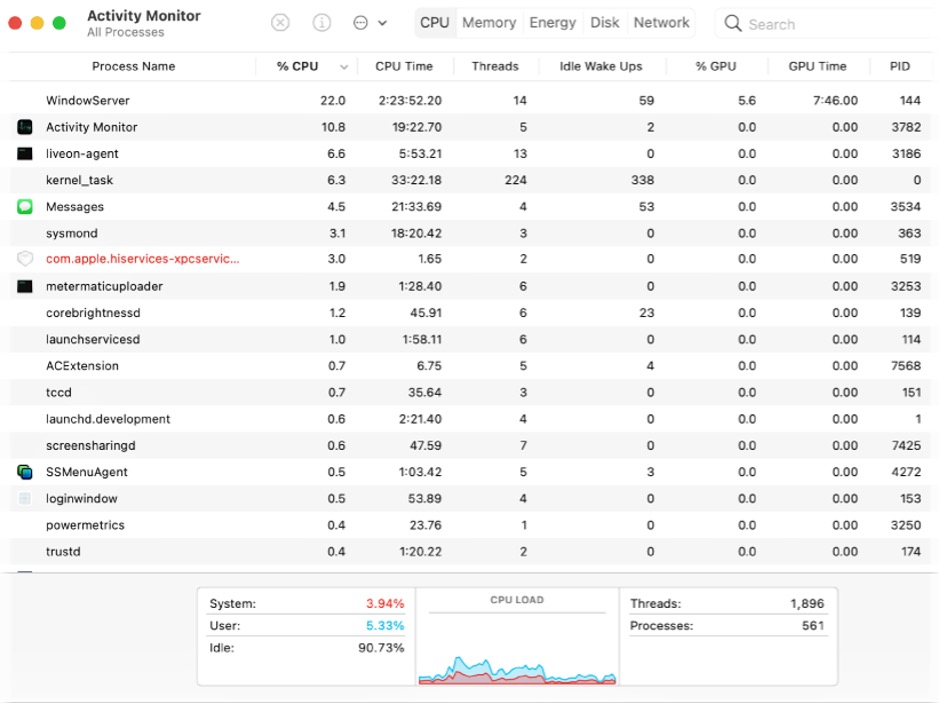Sort by the Process Name column header

click(133, 66)
